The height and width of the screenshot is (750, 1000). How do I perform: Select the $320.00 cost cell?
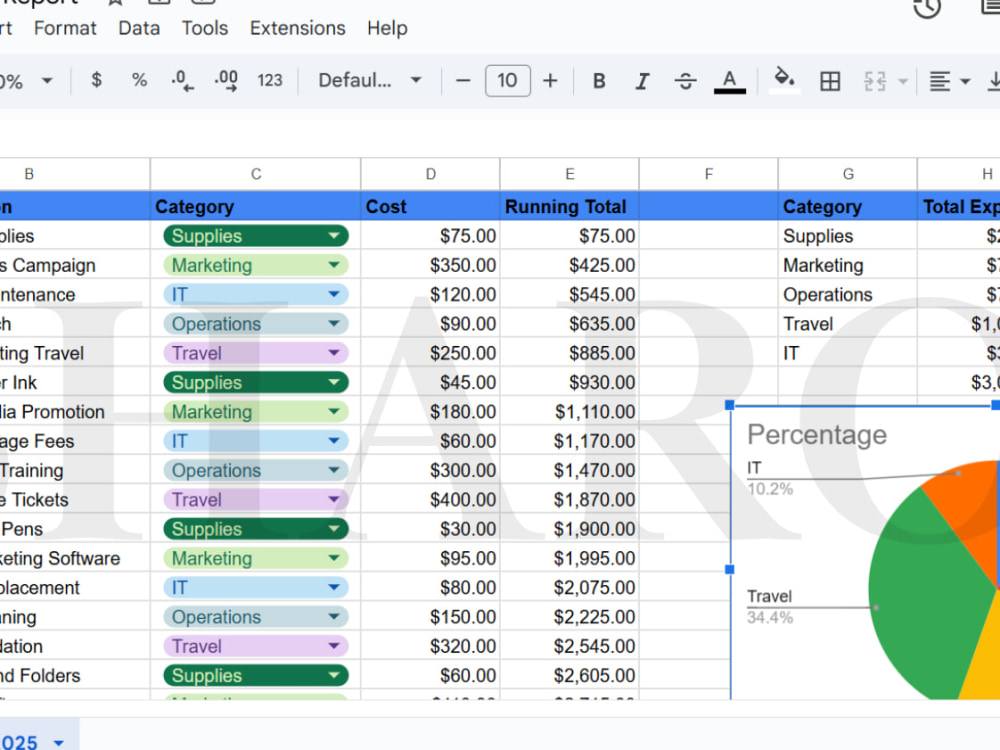430,647
